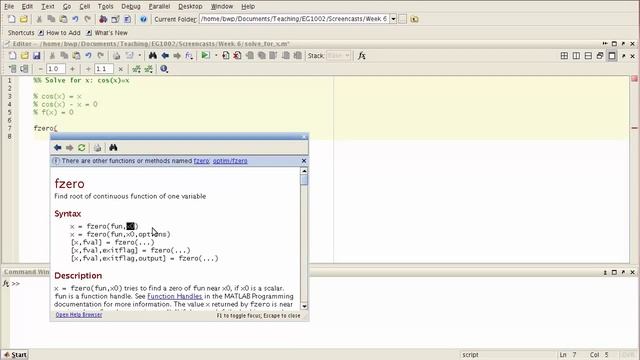
Task: Open the Function Handles documentation link
Action: coord(175,296)
